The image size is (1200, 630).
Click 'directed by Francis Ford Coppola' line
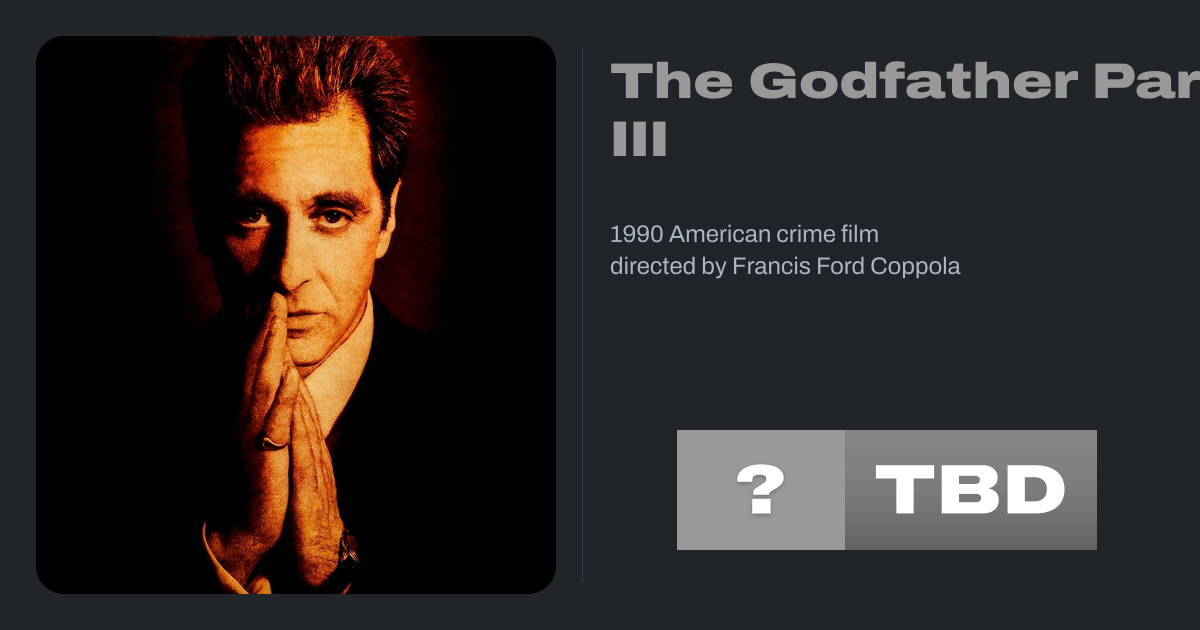[x=785, y=267]
